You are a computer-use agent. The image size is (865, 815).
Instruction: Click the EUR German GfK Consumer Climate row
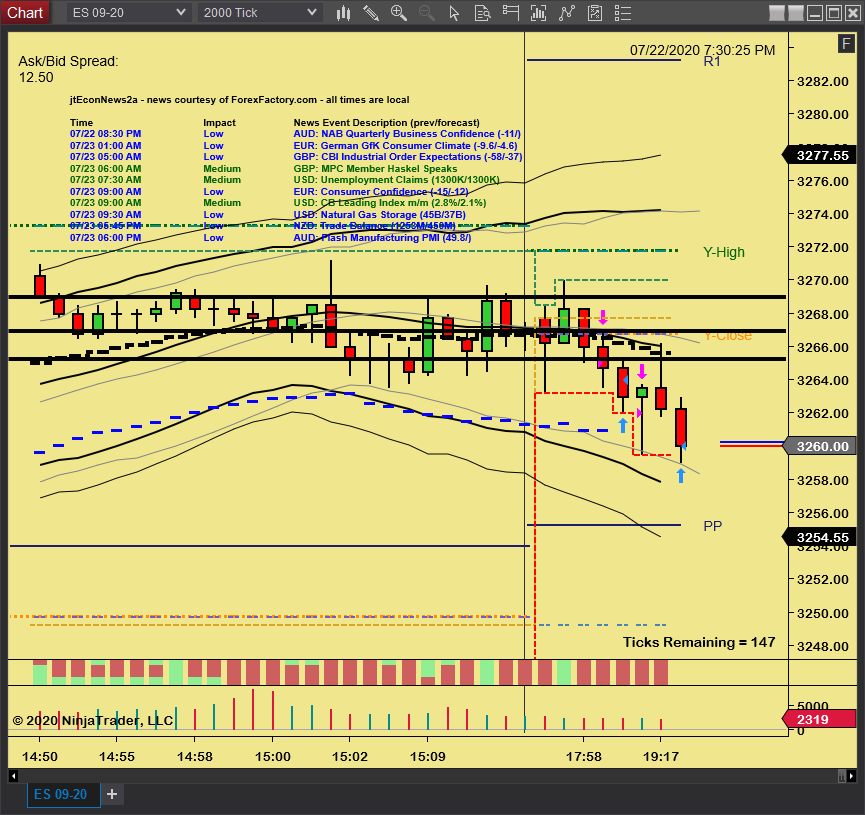(x=293, y=146)
